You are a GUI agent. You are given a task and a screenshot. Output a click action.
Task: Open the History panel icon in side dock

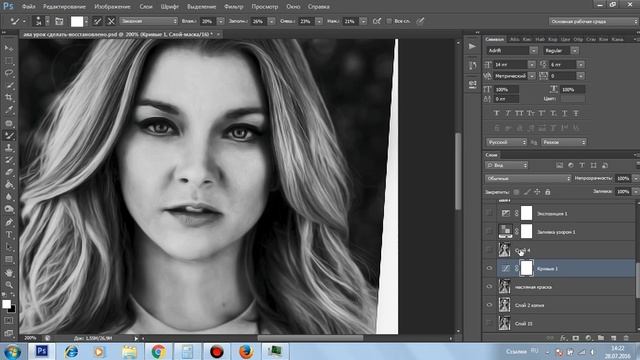pos(472,65)
